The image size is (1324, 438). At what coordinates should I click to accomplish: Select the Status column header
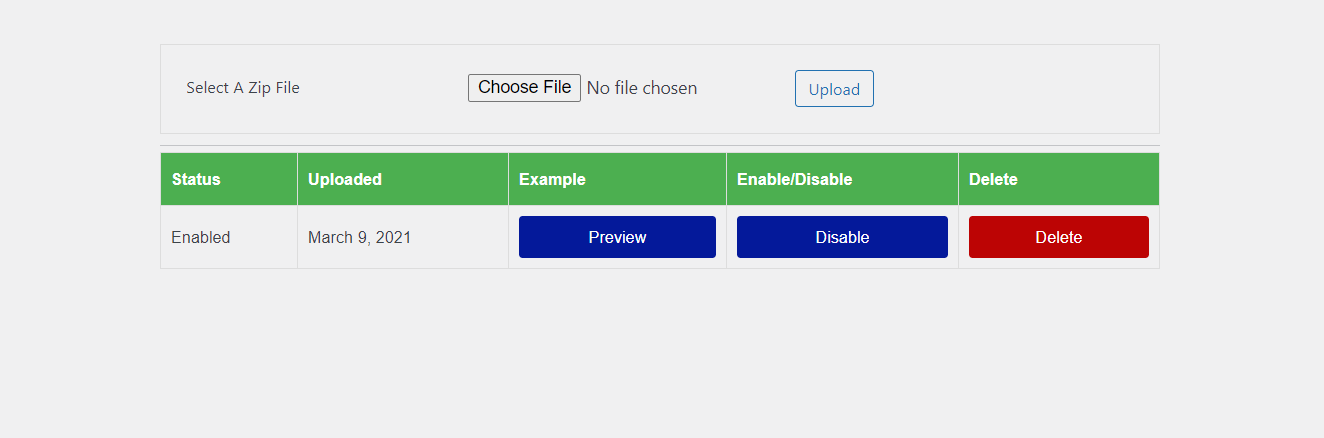coord(196,180)
